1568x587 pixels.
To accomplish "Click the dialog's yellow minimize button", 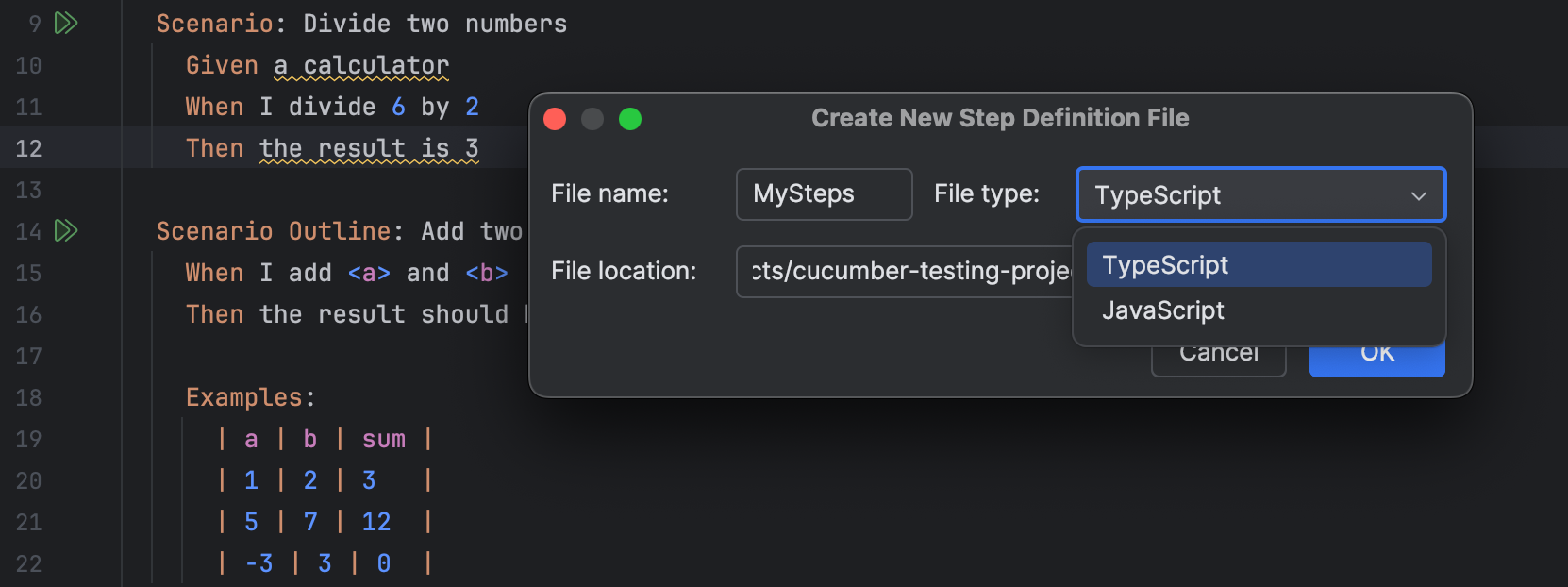I will pyautogui.click(x=593, y=119).
